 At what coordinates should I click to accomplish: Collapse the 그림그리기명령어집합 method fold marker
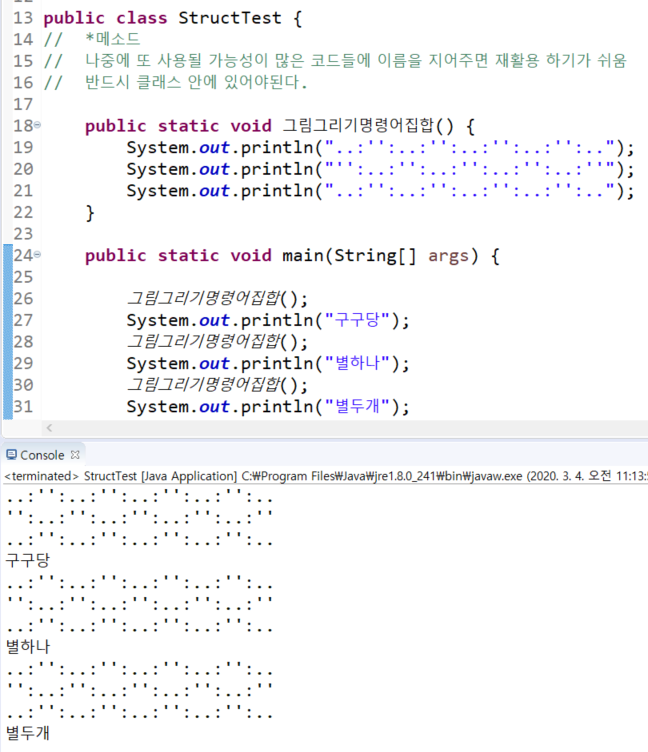37,125
